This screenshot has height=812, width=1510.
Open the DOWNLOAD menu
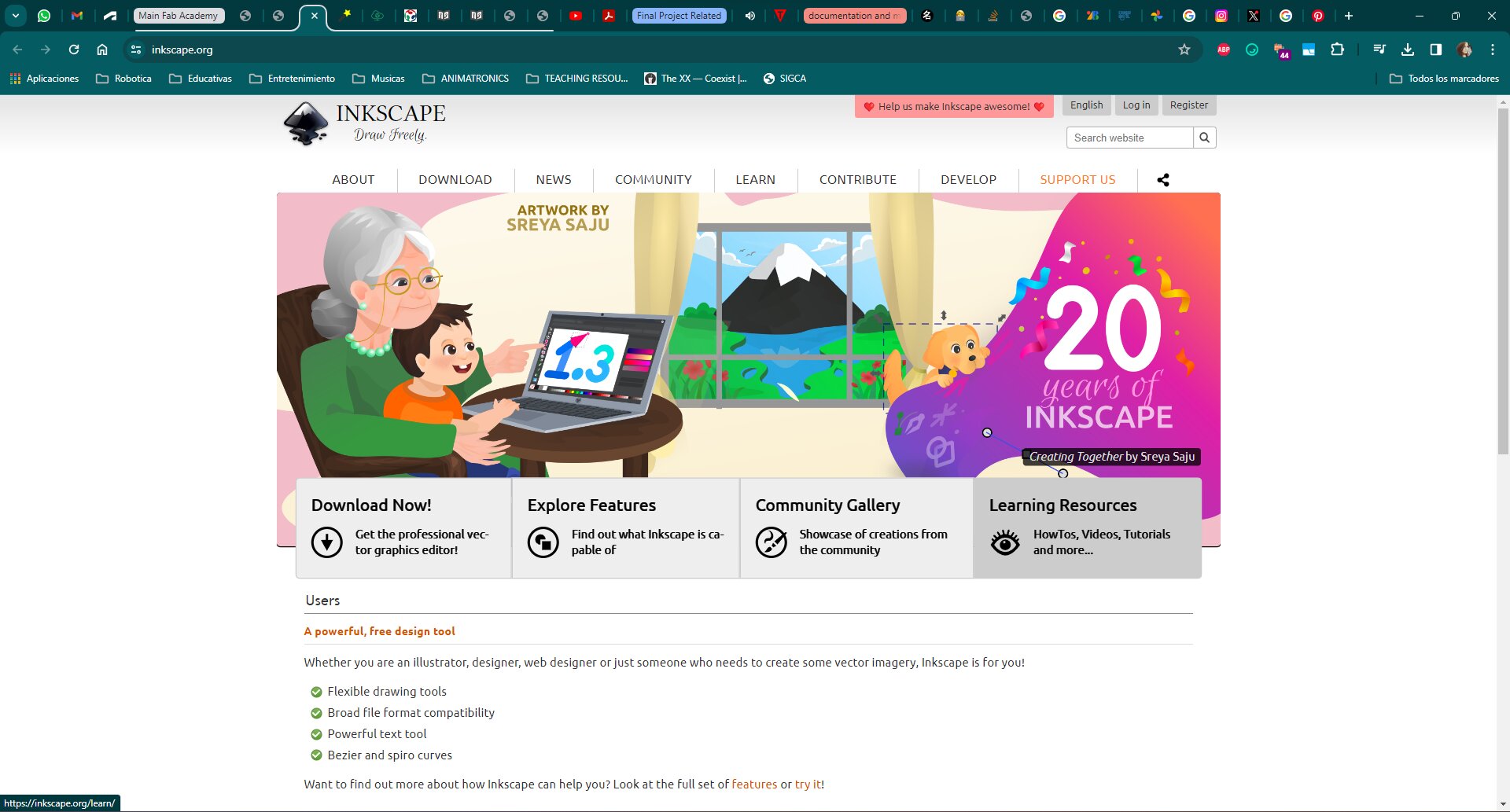pos(455,180)
